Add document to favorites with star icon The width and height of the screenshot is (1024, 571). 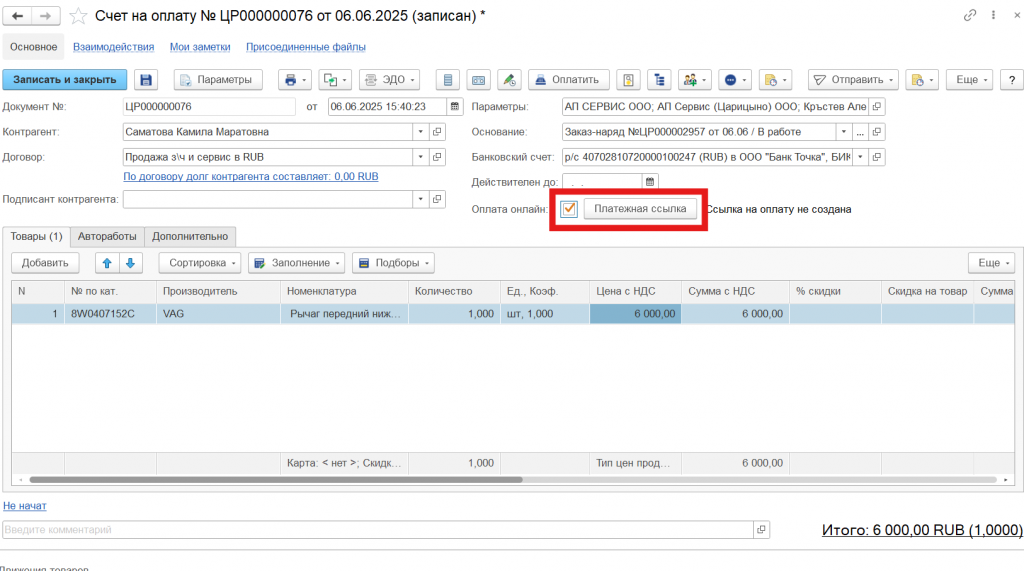pos(78,16)
